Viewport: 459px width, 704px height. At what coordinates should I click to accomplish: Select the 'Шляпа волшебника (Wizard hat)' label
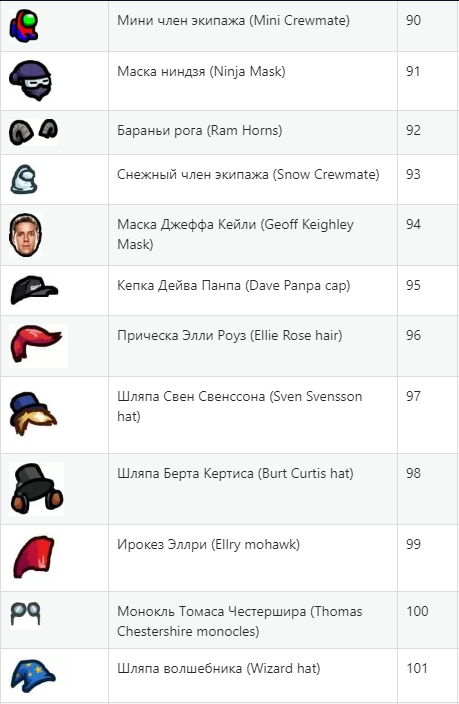(x=219, y=668)
